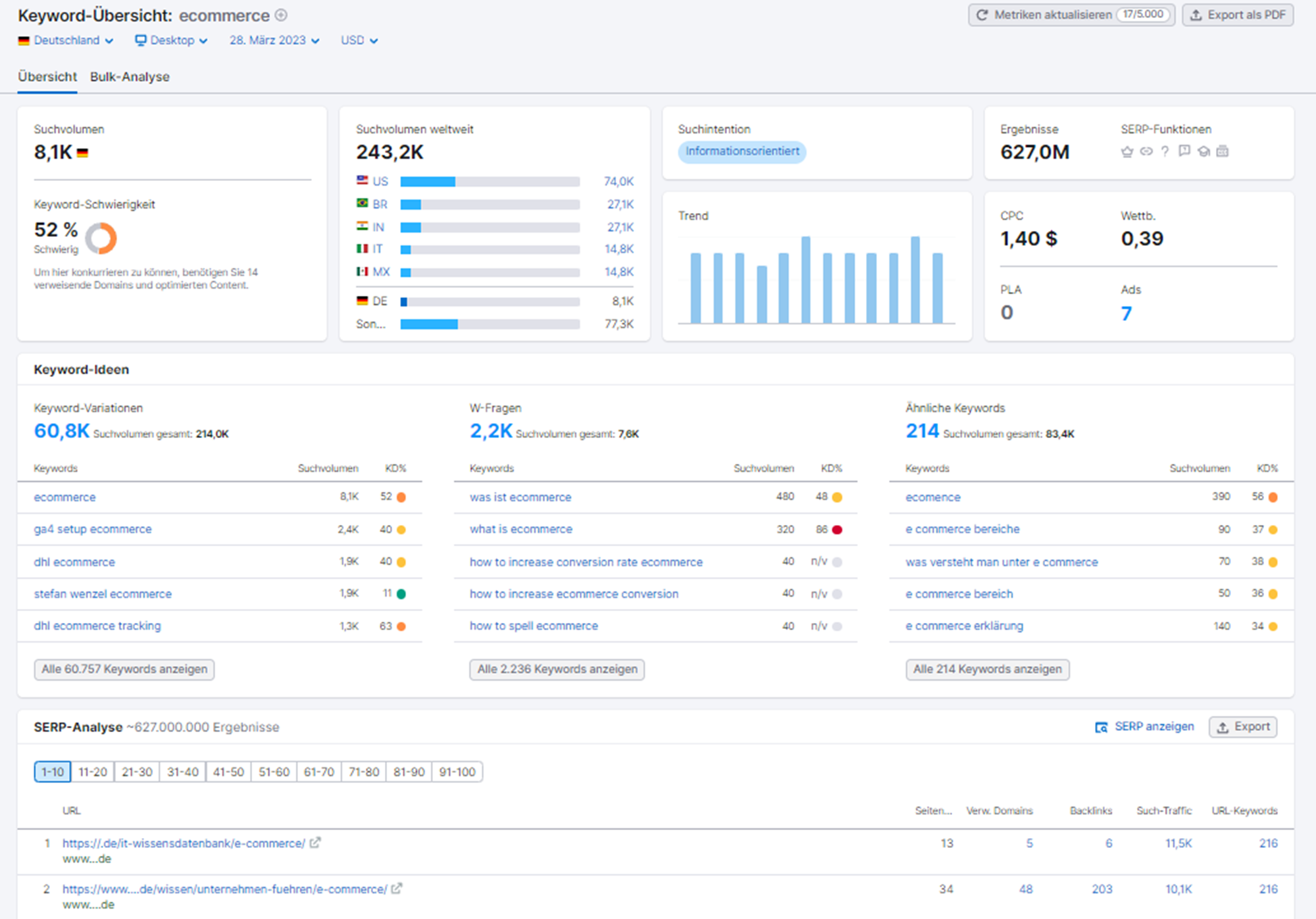Select SERP positions 81-90

point(409,772)
